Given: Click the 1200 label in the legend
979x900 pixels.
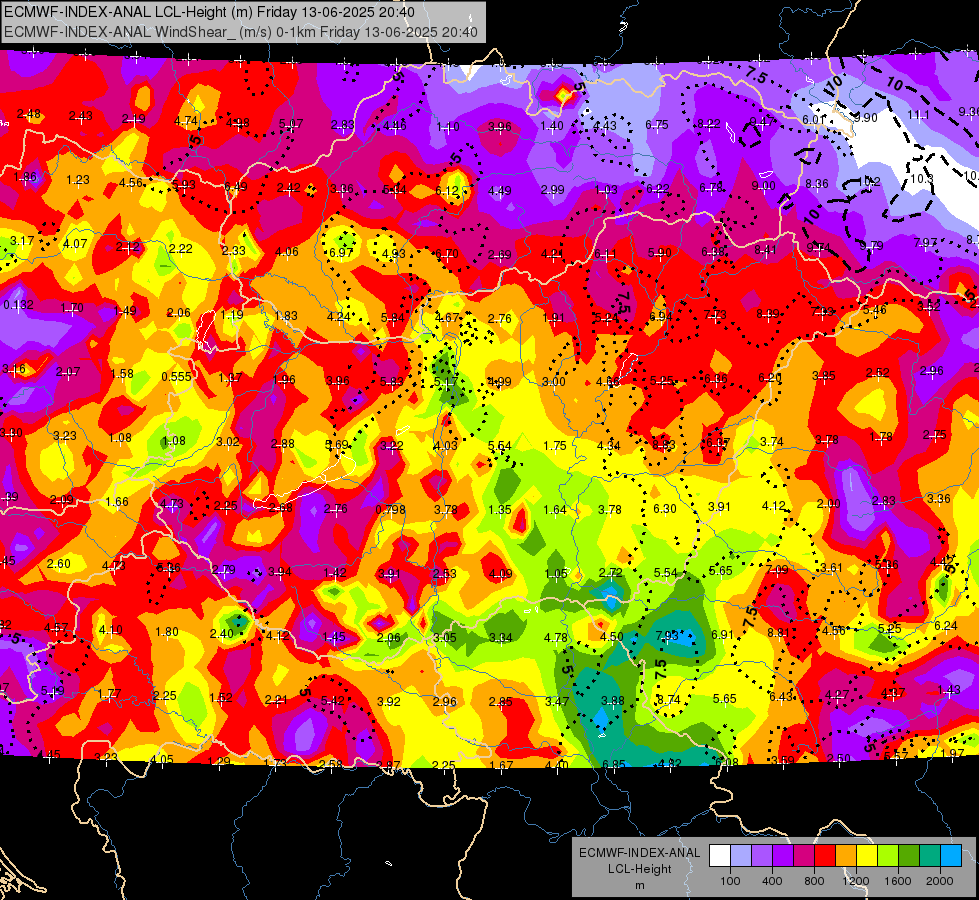Looking at the screenshot, I should pos(856,881).
